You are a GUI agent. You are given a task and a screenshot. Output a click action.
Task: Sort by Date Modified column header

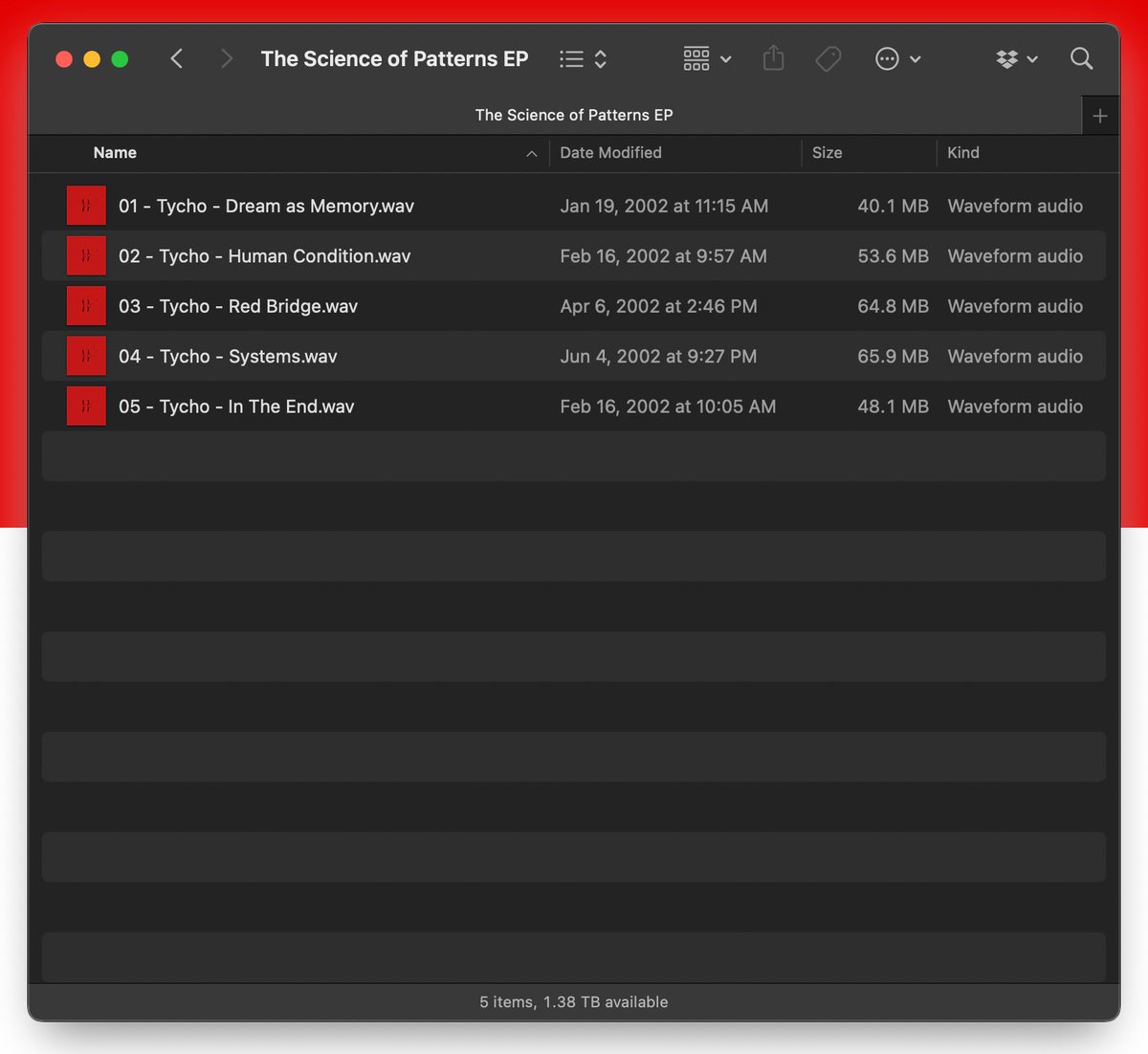tap(610, 153)
